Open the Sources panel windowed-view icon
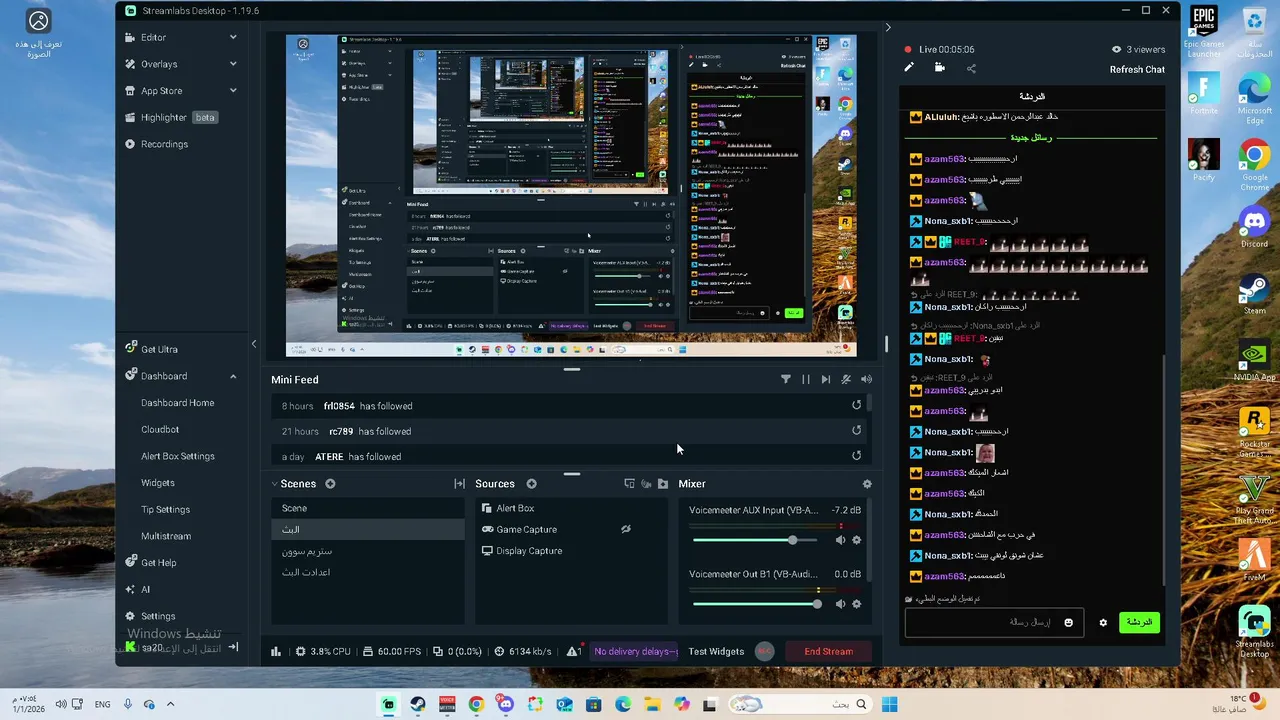The image size is (1280, 720). (629, 484)
